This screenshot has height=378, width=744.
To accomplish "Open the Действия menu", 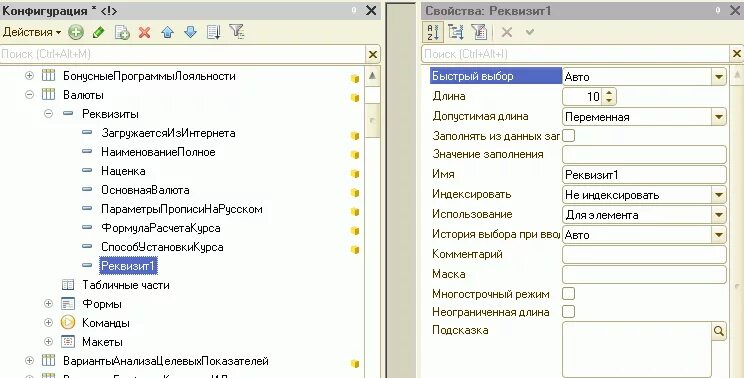I will point(32,32).
